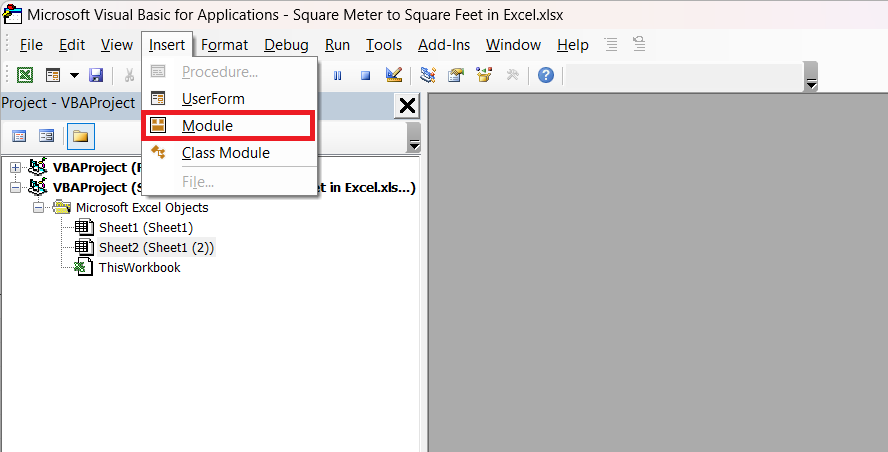Open the Edit menu
This screenshot has width=888, height=452.
point(72,45)
